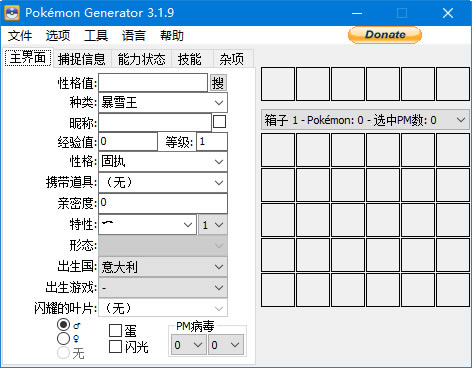Click the 亲密度 friendship input field
Screen dimensions: 472x368
(x=163, y=203)
